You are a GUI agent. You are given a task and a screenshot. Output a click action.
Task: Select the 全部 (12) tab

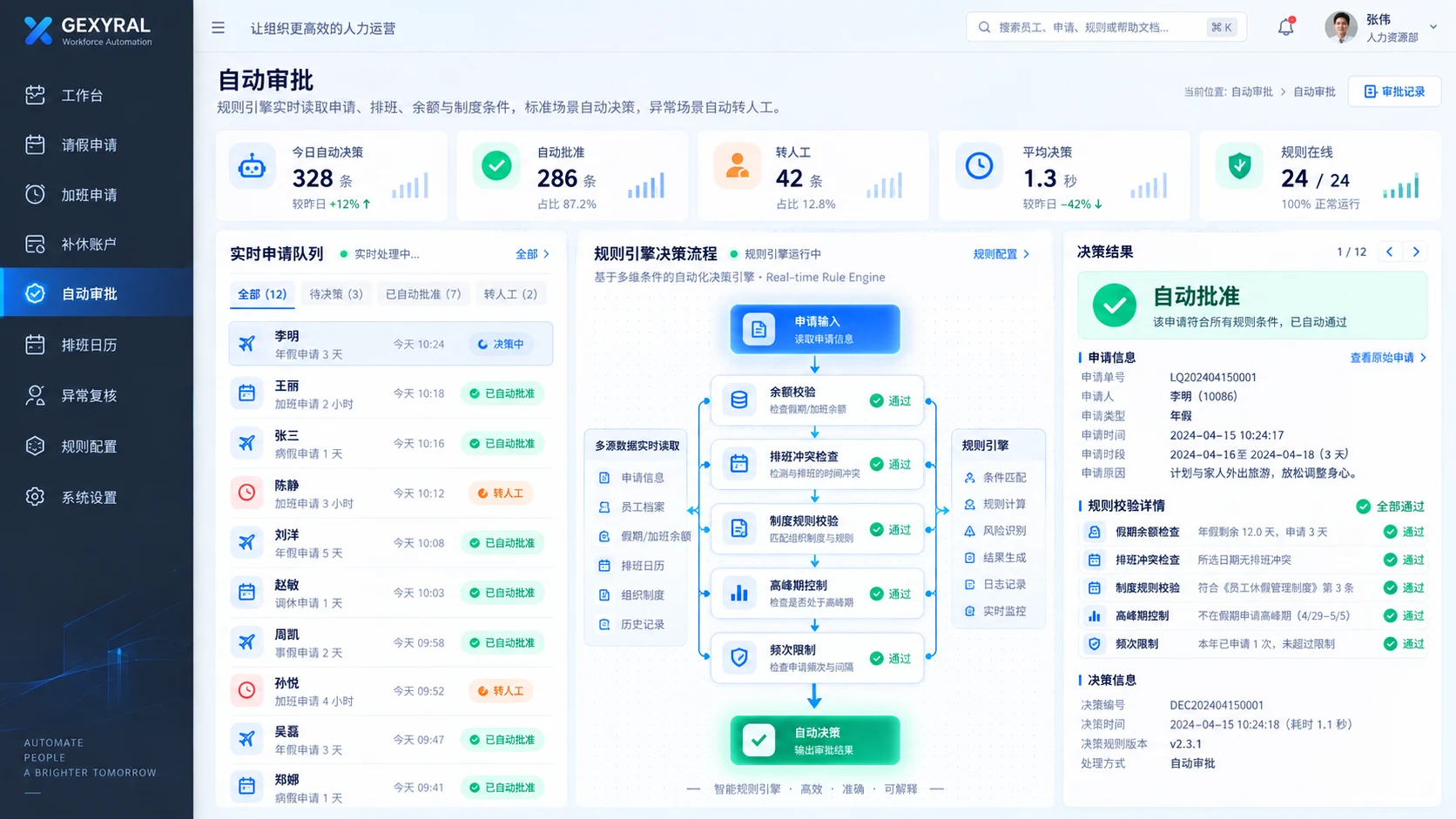262,294
